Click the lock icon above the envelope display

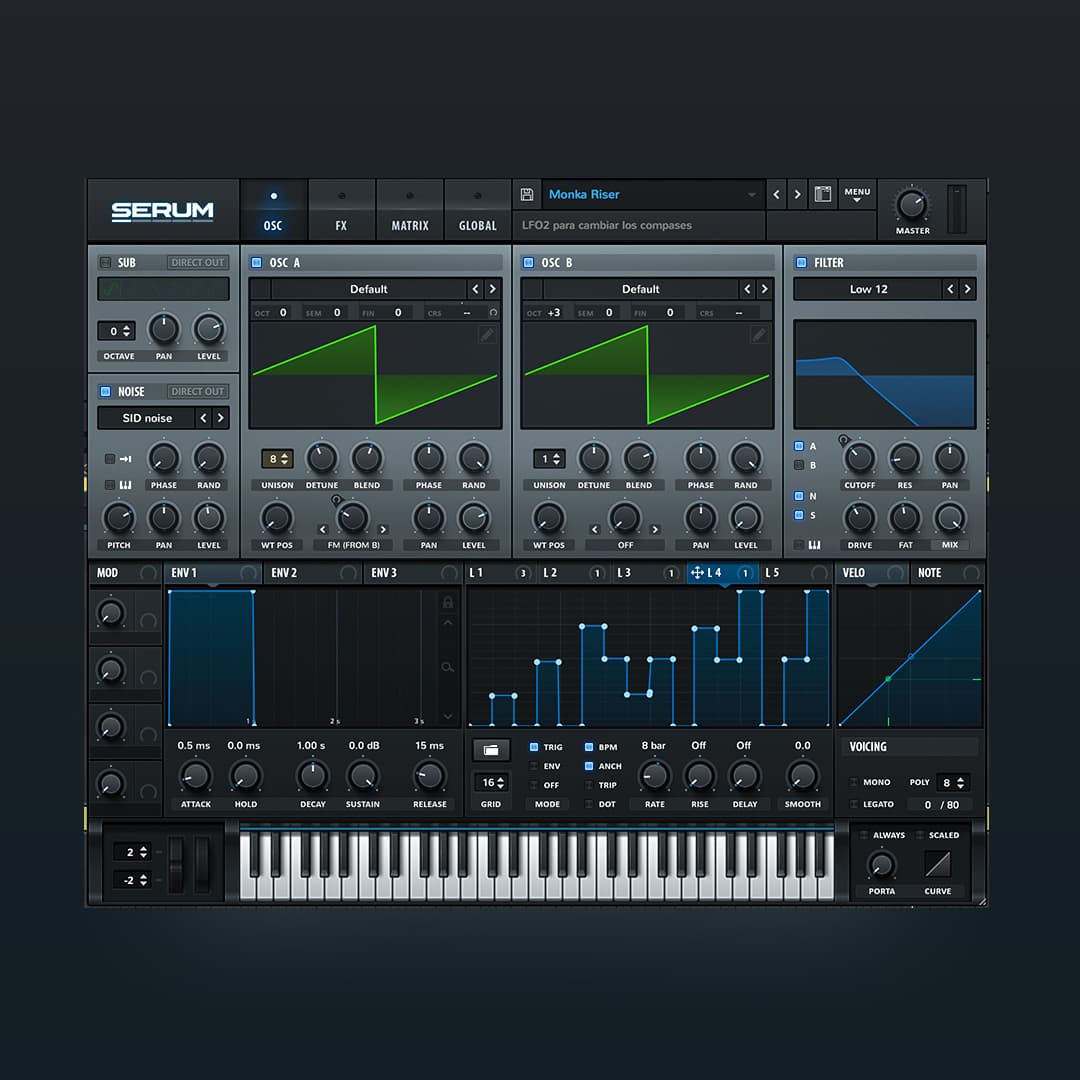click(448, 602)
